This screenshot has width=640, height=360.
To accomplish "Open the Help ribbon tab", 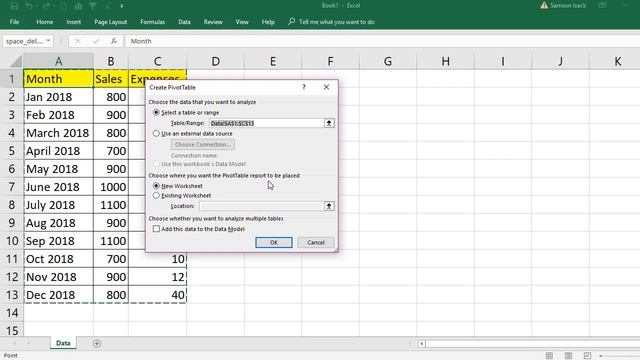I will (x=268, y=22).
